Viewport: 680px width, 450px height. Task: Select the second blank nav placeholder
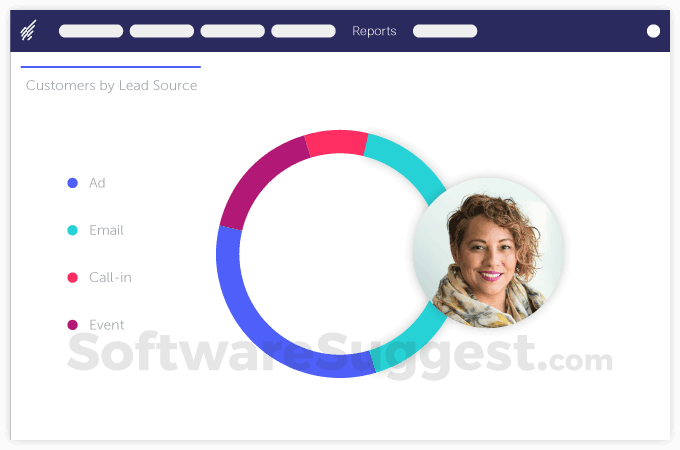(162, 31)
